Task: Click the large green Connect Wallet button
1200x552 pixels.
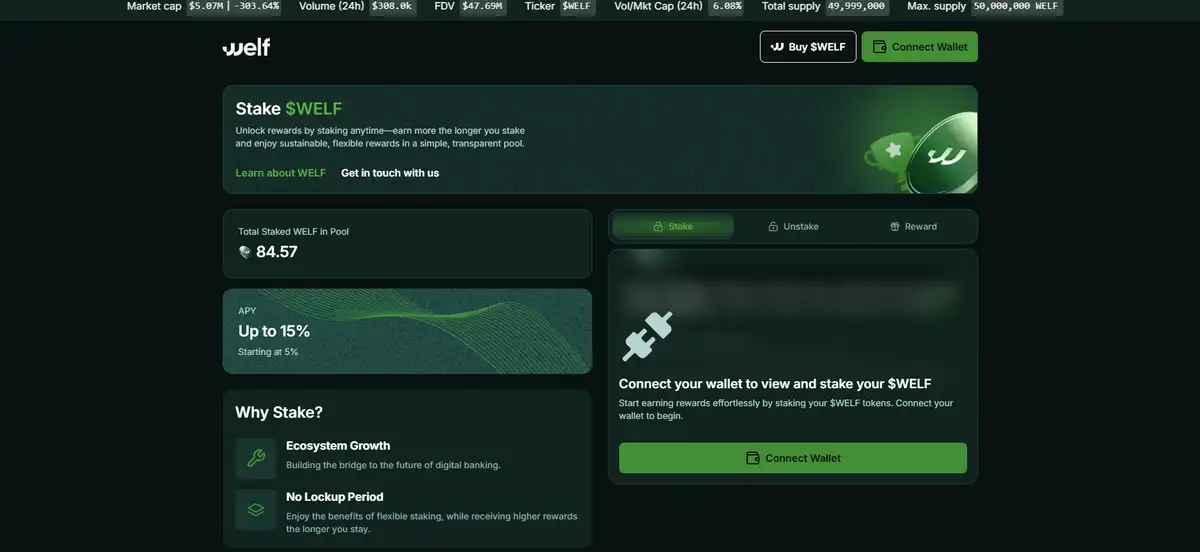Action: pyautogui.click(x=793, y=458)
